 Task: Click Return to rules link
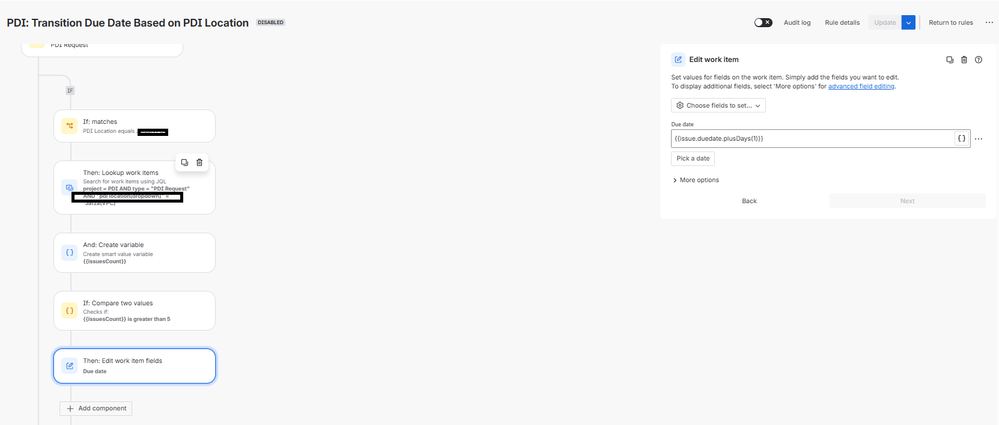click(951, 22)
